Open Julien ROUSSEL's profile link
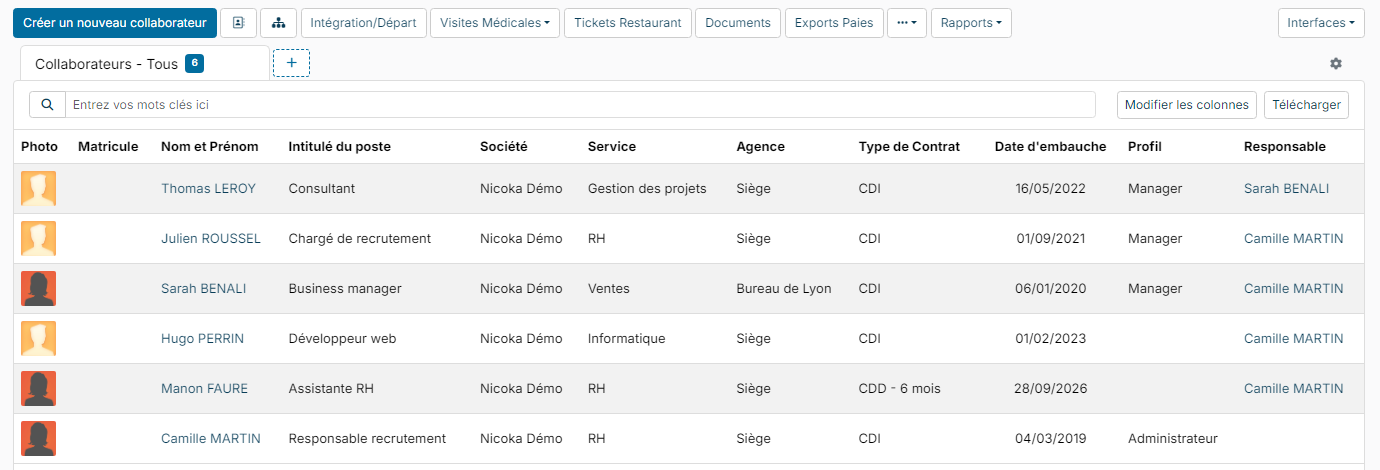1380x470 pixels. tap(211, 238)
